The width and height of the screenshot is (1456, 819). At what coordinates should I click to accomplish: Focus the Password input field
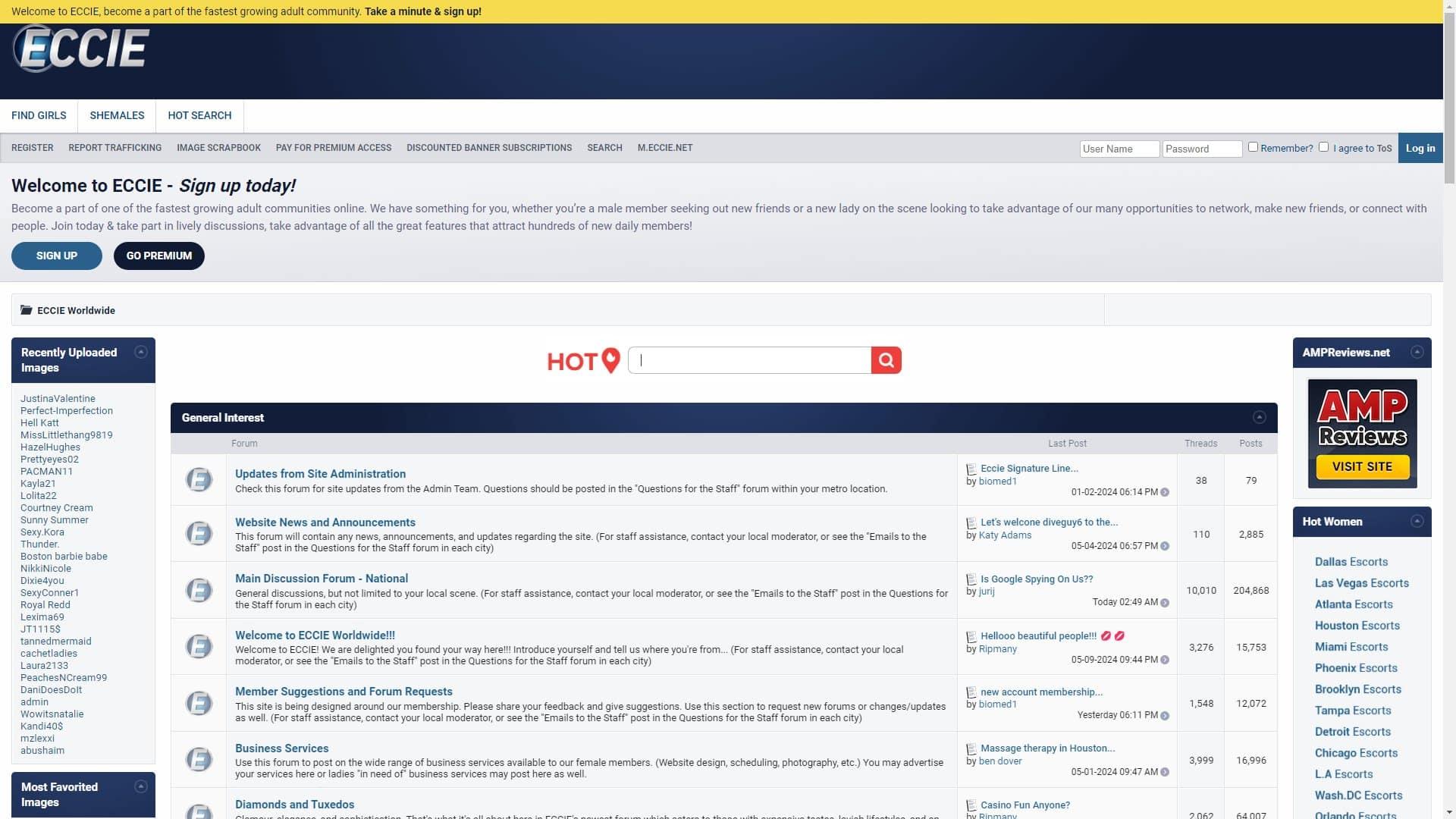(x=1202, y=149)
